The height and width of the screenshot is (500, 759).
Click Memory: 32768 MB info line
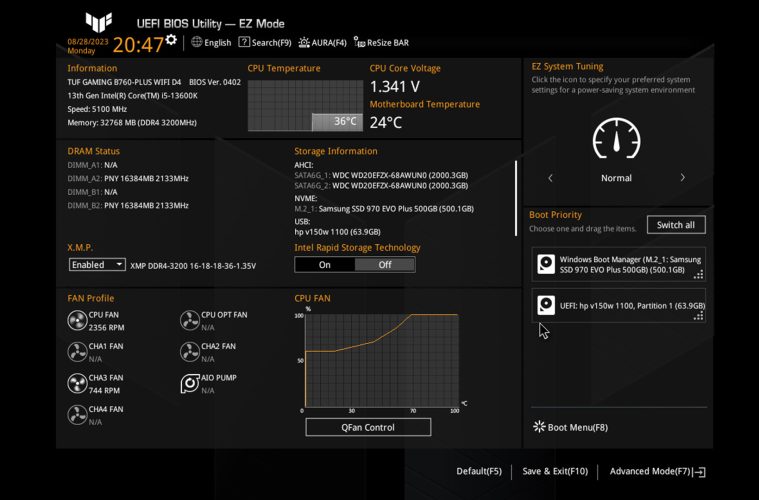click(x=132, y=122)
